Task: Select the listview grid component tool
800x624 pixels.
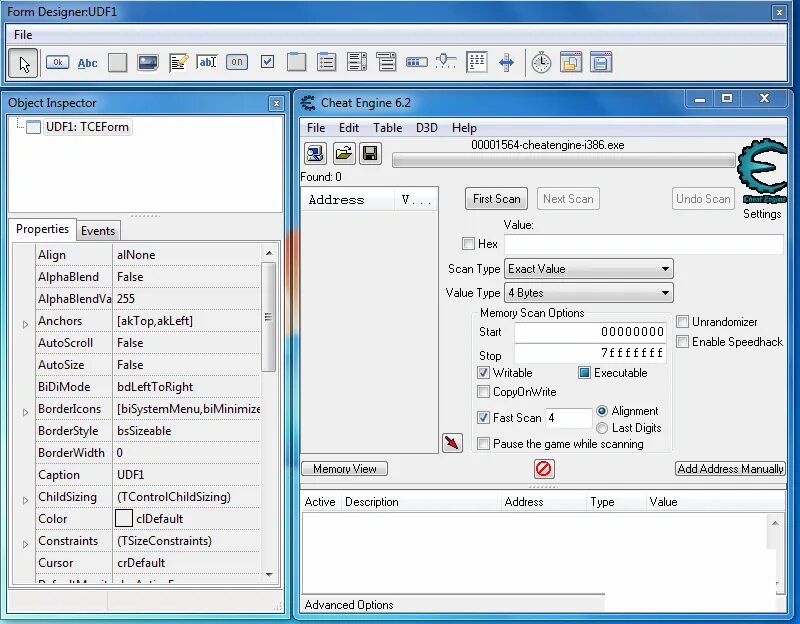Action: [477, 62]
